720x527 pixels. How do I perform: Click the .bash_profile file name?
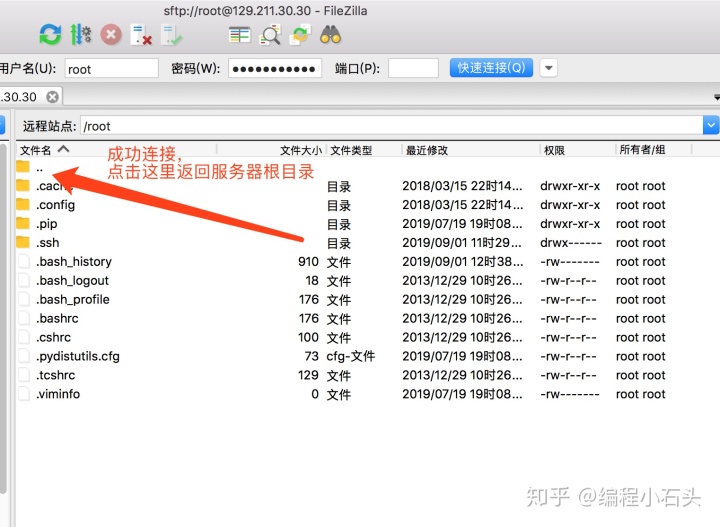73,299
